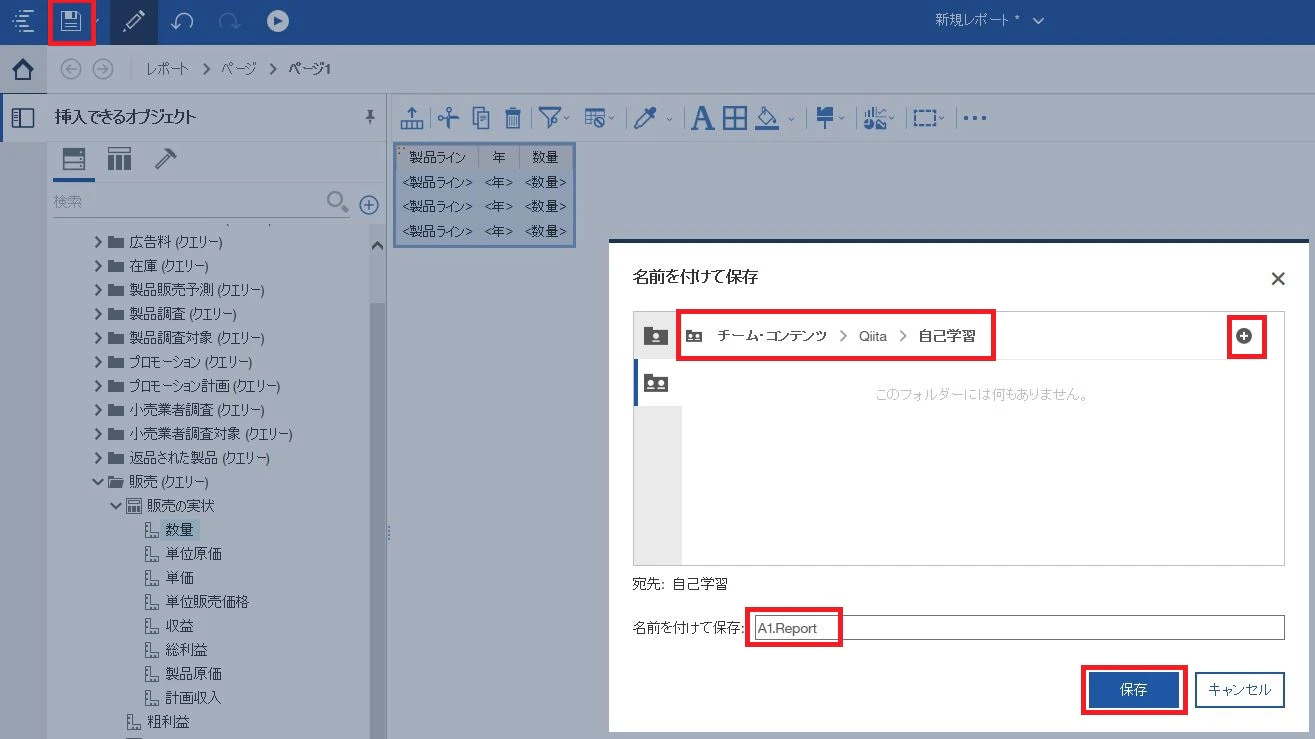This screenshot has height=739, width=1315.
Task: Open the filter funnel toolbar icon
Action: click(x=549, y=118)
